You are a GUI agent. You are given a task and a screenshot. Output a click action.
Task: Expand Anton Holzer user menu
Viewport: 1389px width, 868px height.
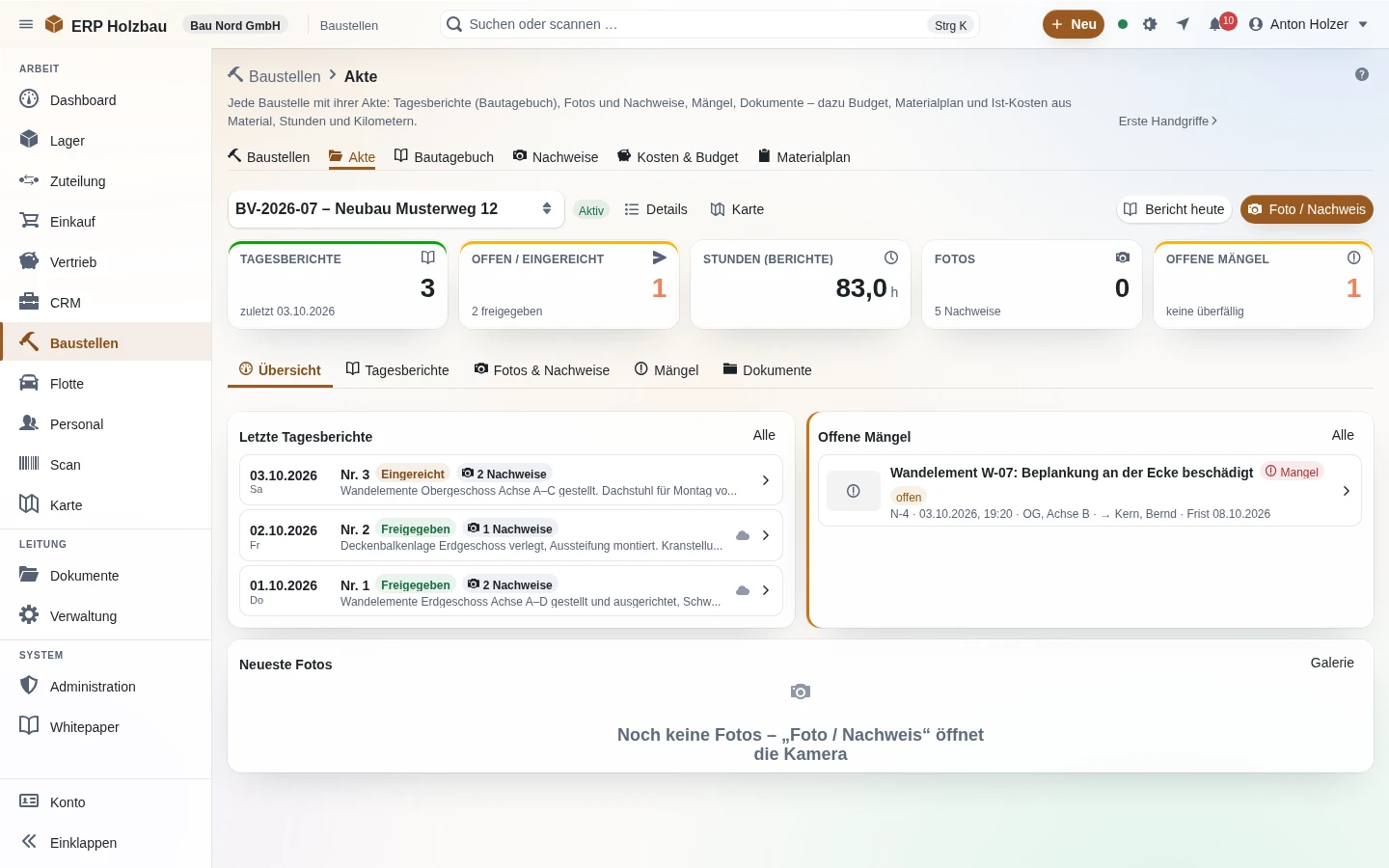(1308, 24)
